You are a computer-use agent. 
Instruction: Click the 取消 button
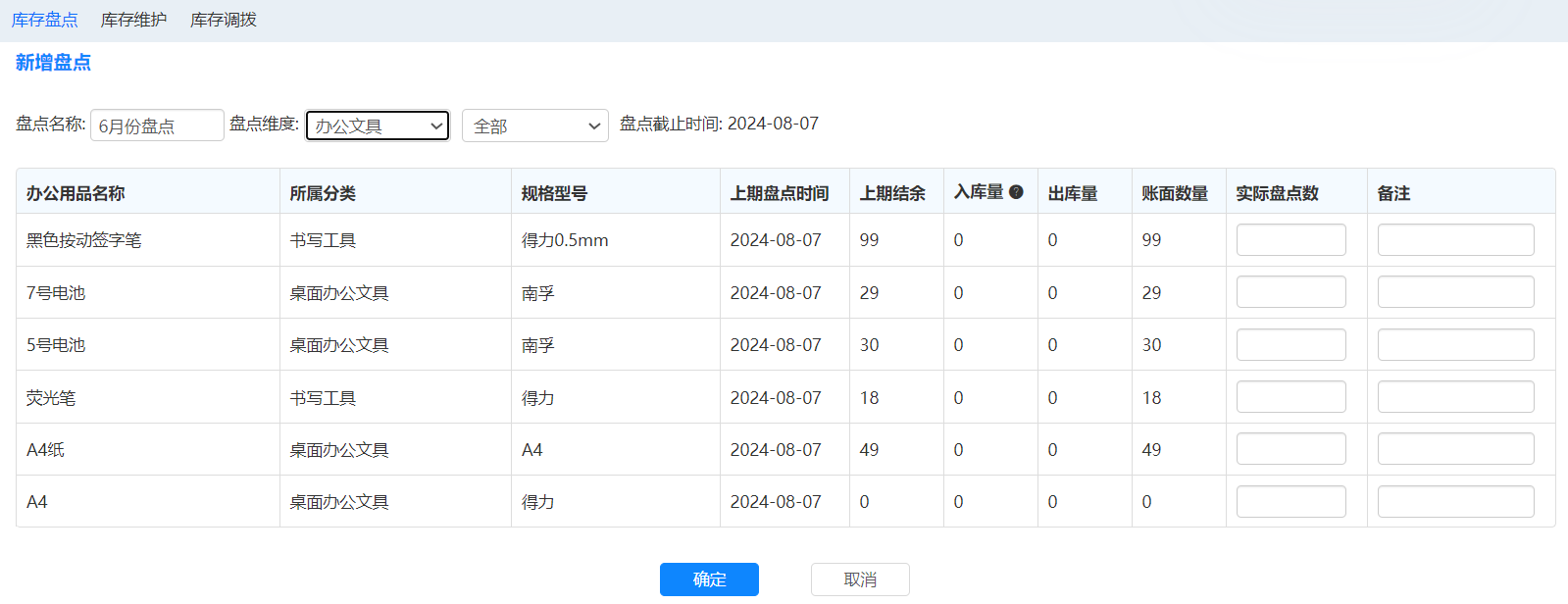point(859,579)
